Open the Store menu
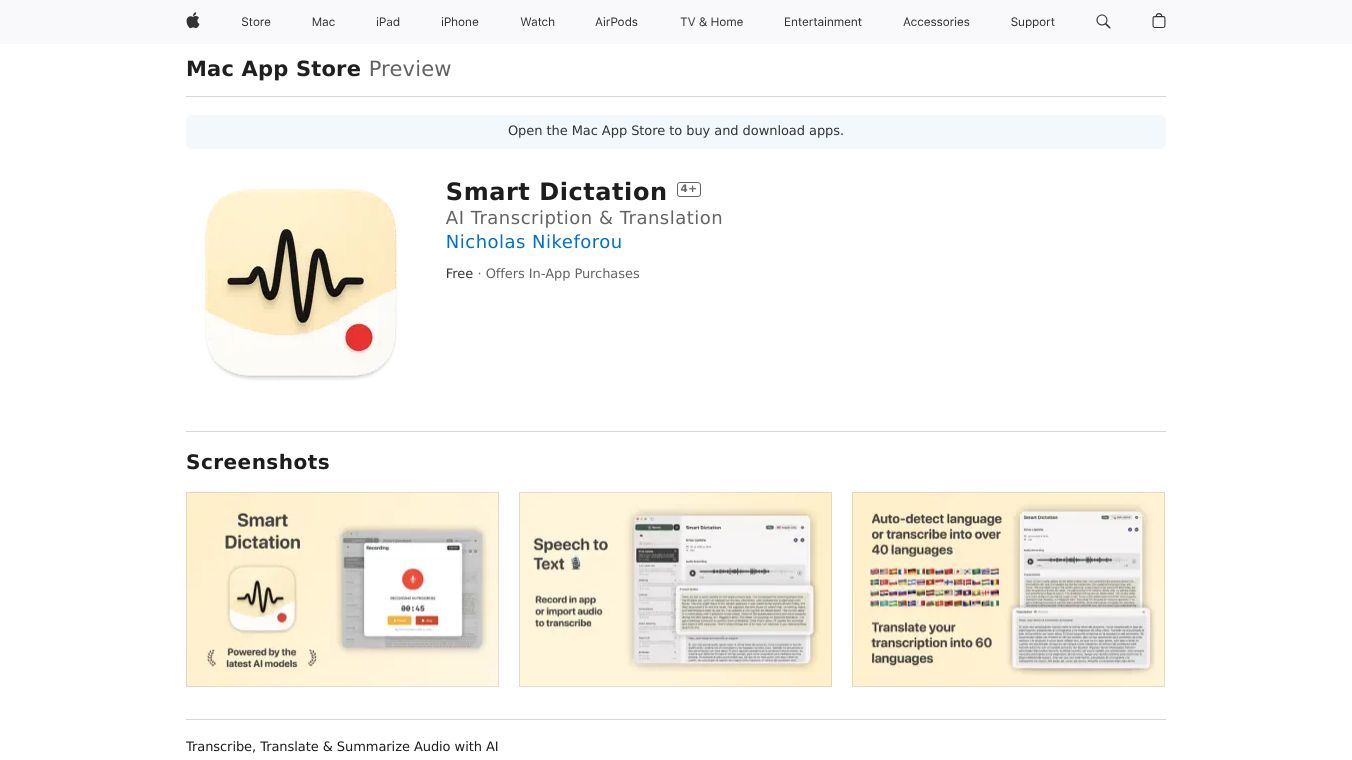 [256, 22]
